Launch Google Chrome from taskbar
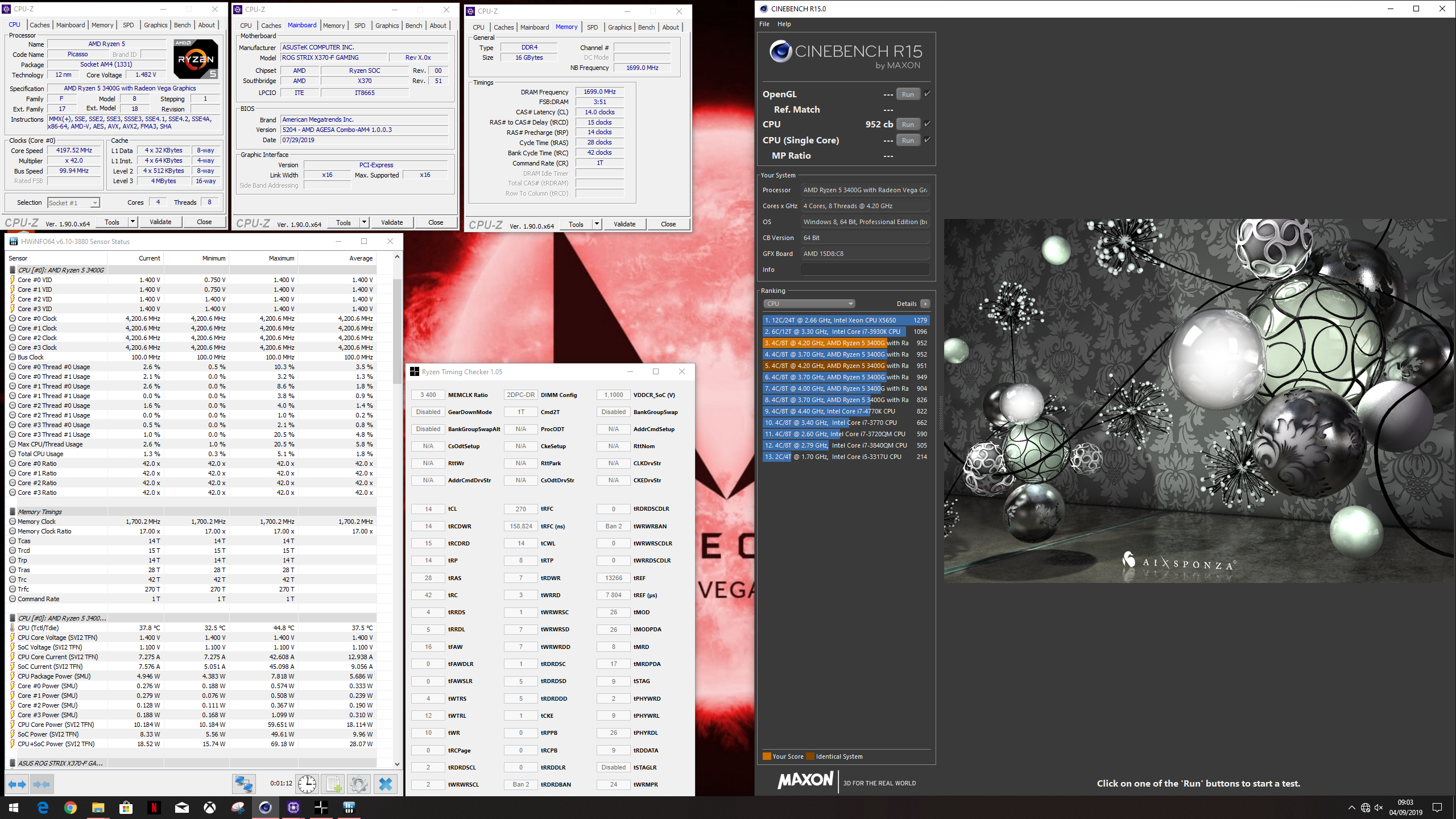This screenshot has width=1456, height=819. coord(71,808)
